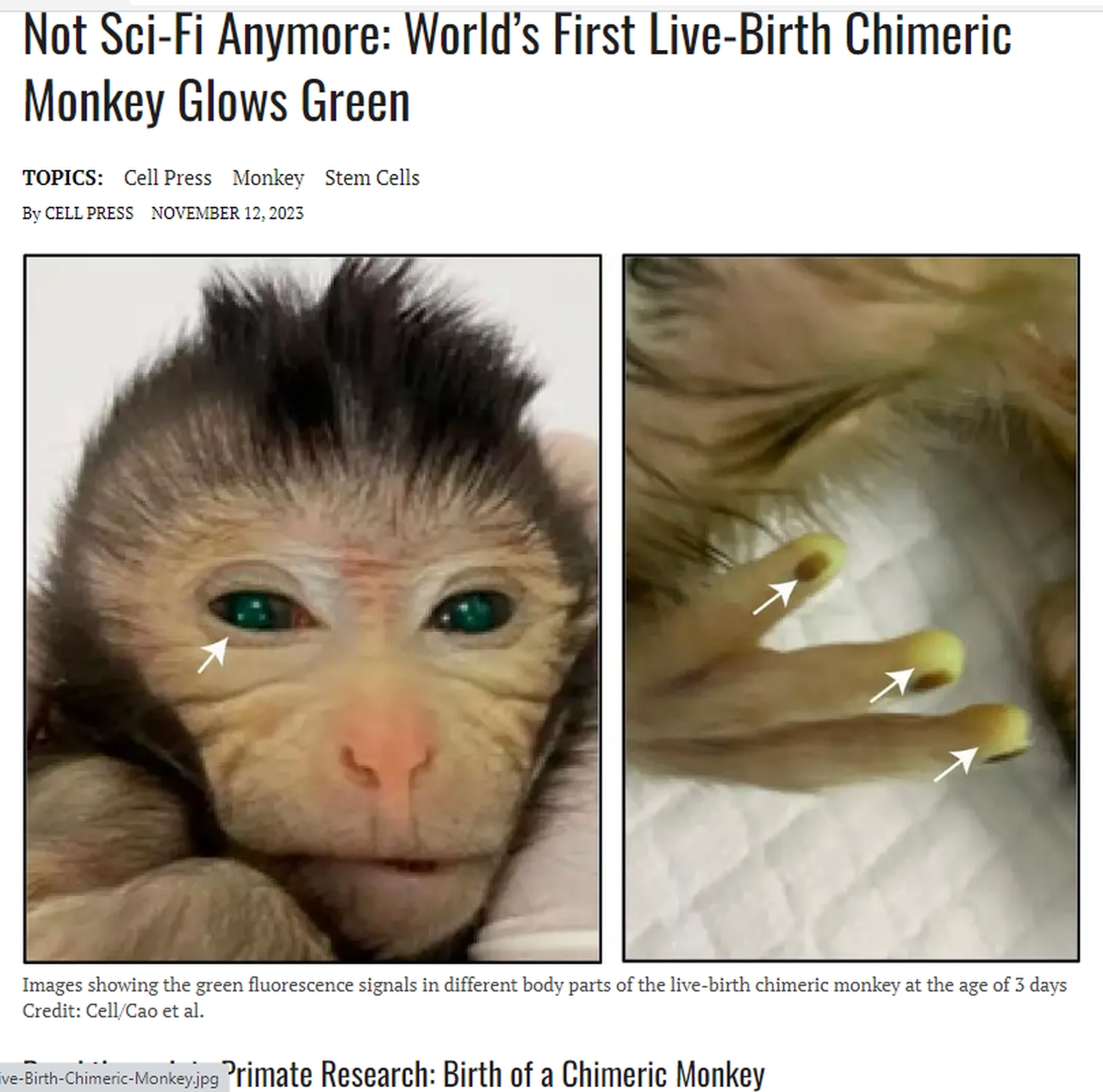Open the Cell Press topic link
Image resolution: width=1103 pixels, height=1092 pixels.
[x=167, y=178]
